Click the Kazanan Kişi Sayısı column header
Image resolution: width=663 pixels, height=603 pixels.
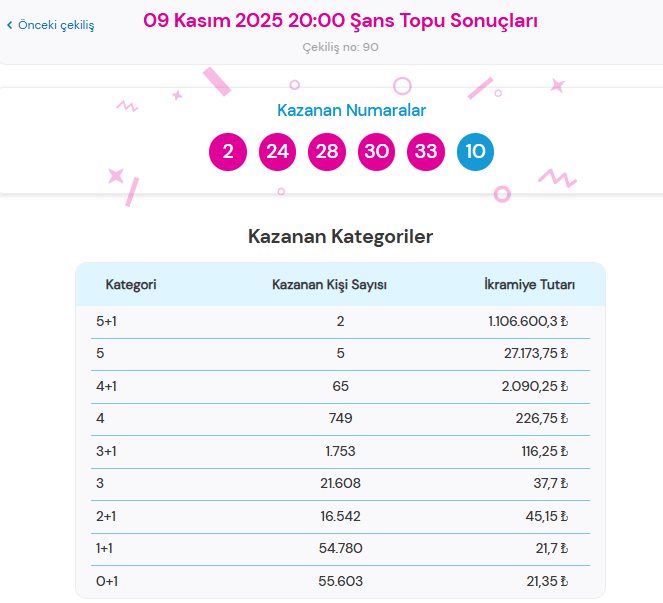(x=329, y=285)
